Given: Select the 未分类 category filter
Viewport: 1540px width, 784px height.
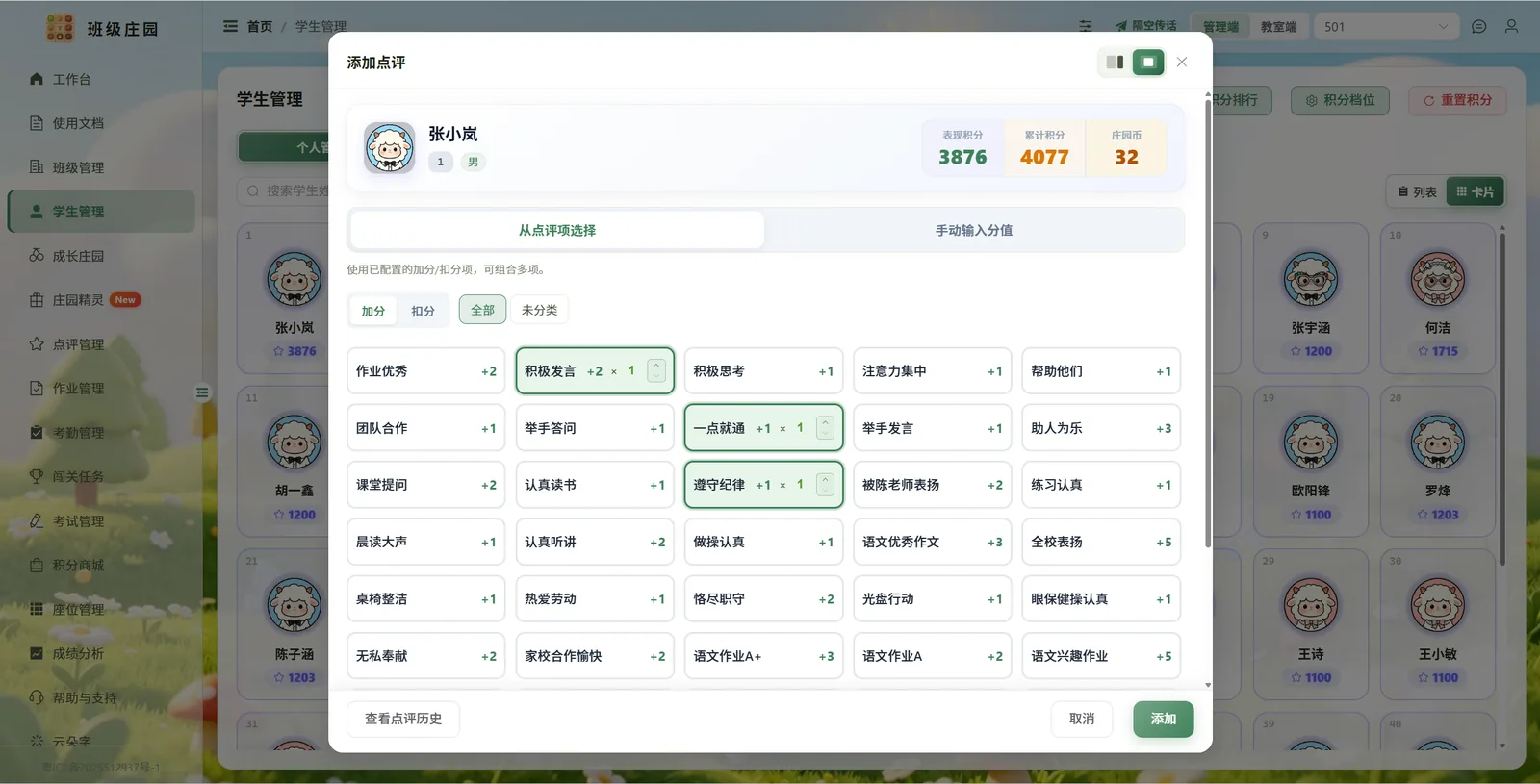Looking at the screenshot, I should point(539,310).
